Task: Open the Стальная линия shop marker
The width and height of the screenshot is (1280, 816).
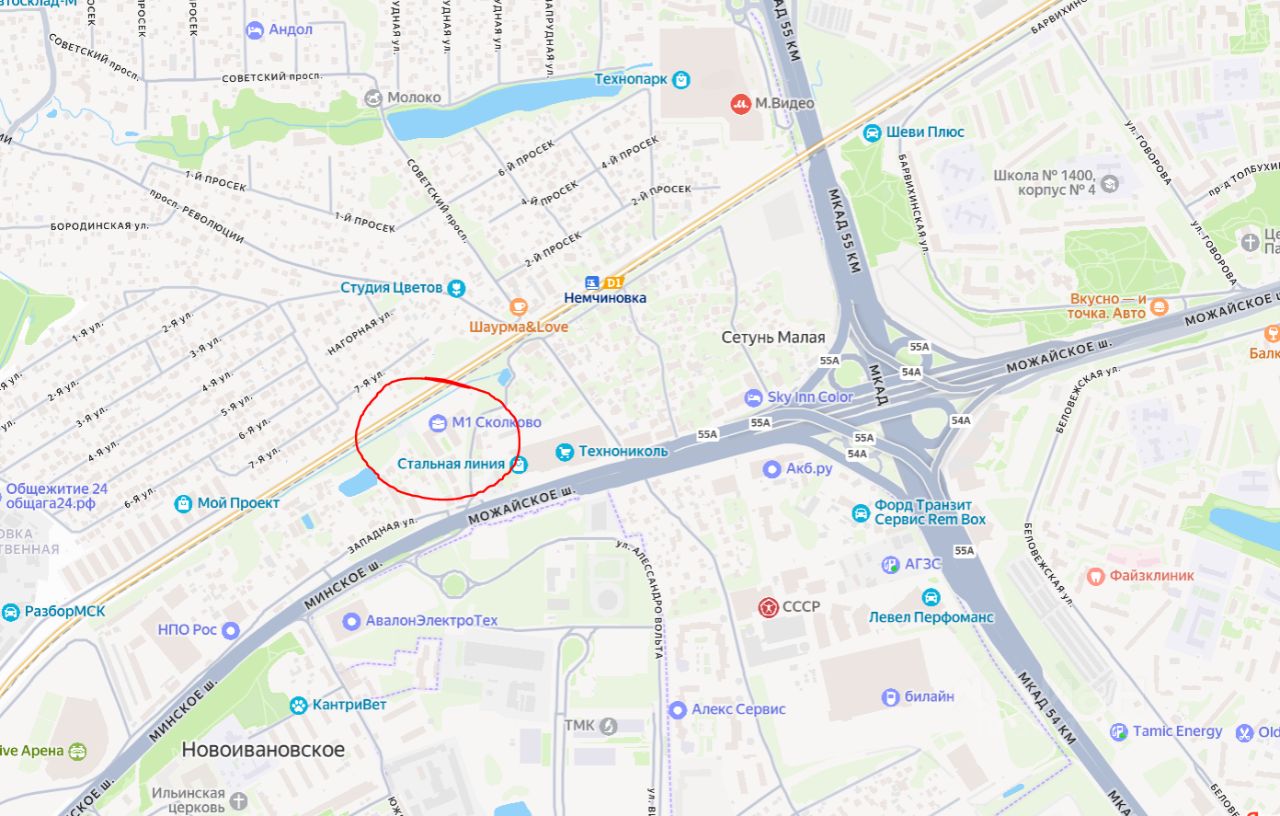Action: point(518,464)
